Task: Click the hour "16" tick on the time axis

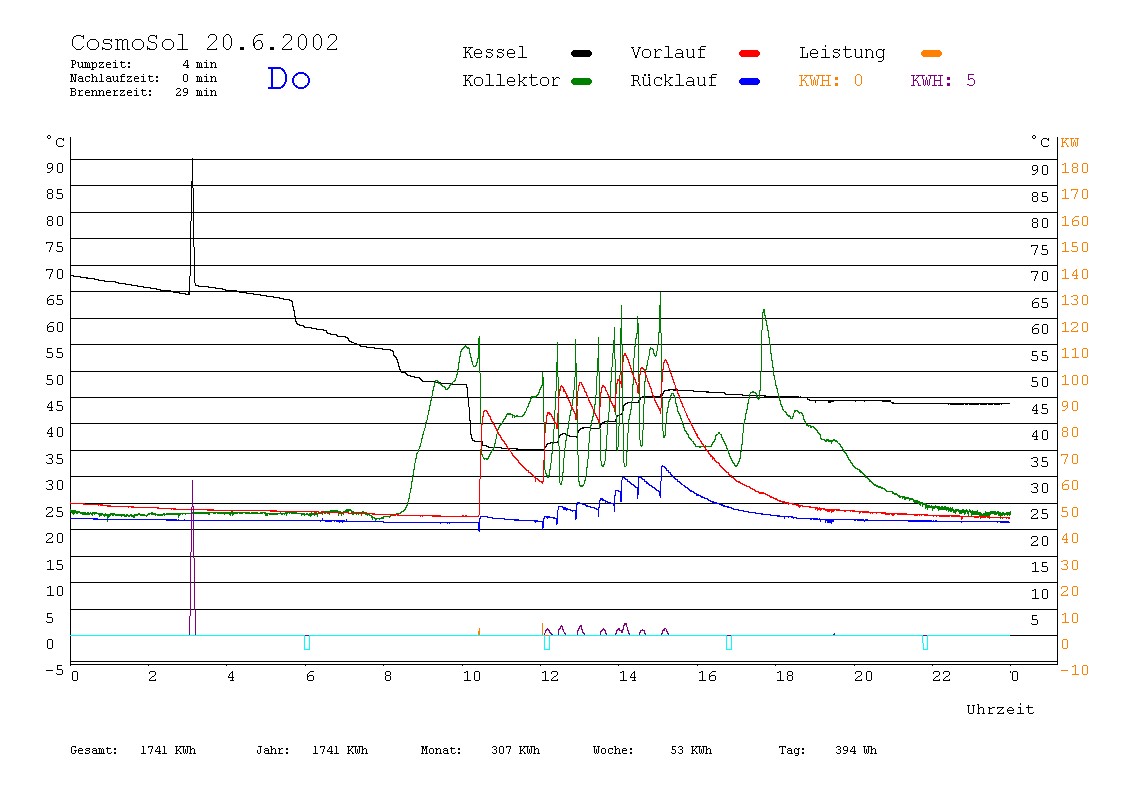Action: point(707,677)
